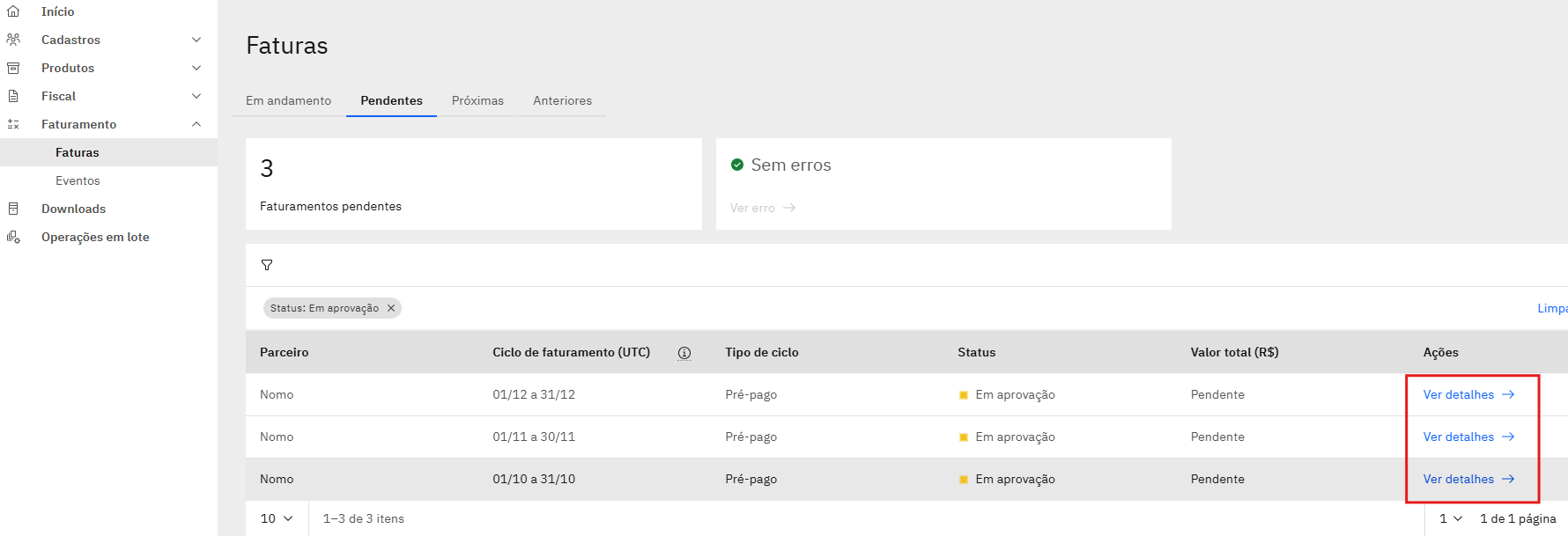Viewport: 1568px width, 536px height.
Task: Click the info icon beside Ciclo de faturamento
Action: coord(684,353)
